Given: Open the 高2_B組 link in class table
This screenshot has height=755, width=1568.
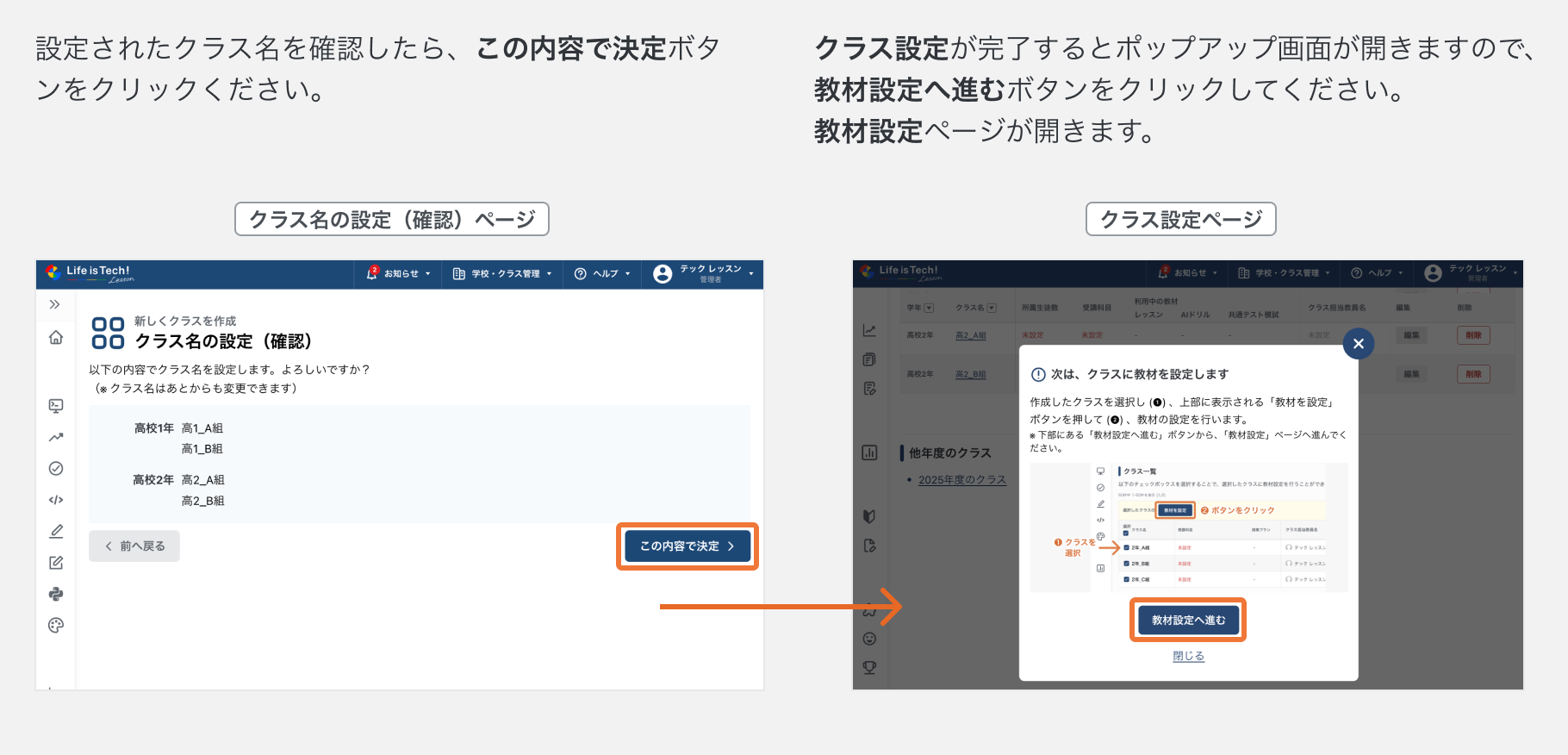Looking at the screenshot, I should pyautogui.click(x=971, y=375).
